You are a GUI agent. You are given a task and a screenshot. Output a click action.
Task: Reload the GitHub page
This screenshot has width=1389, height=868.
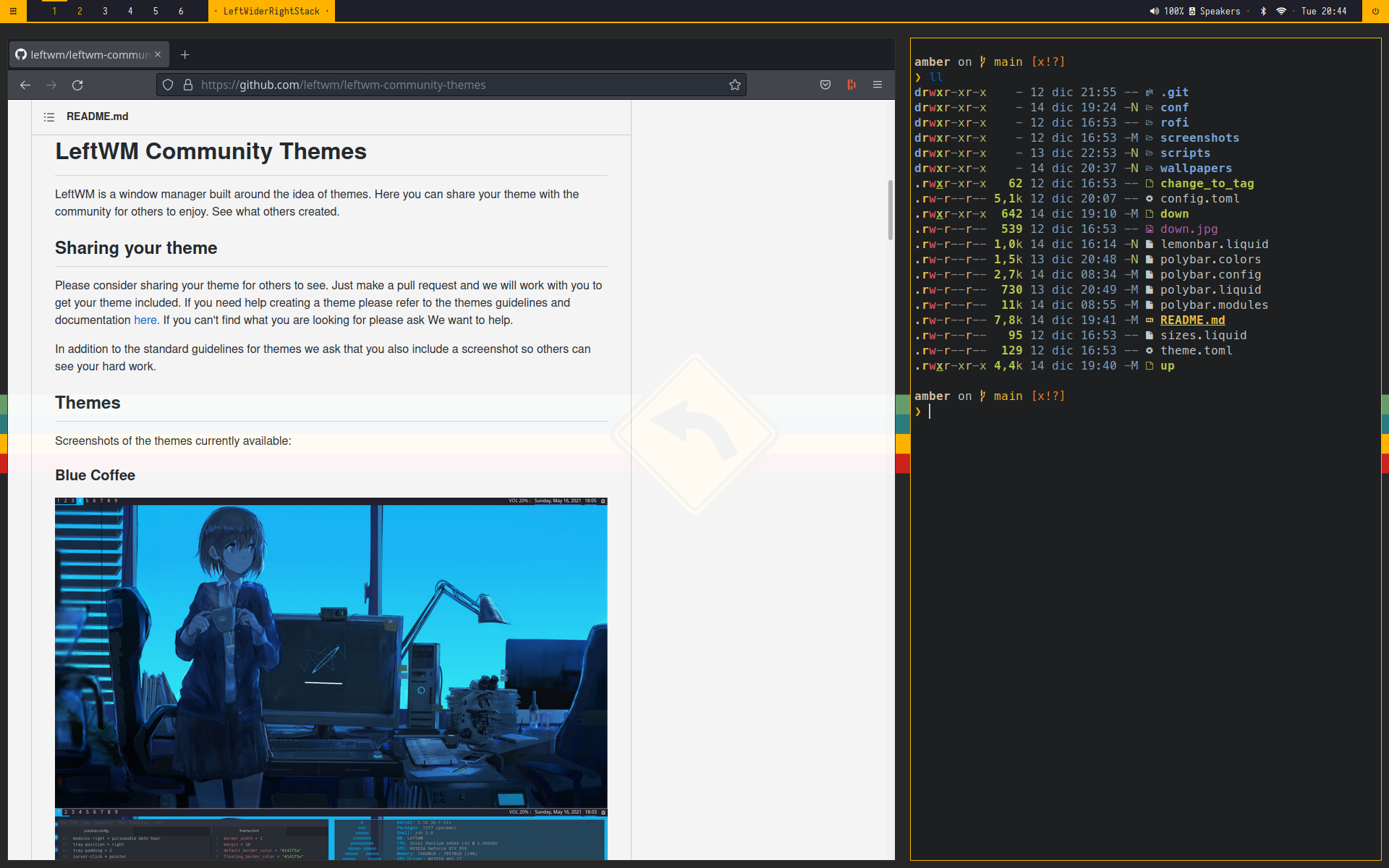click(x=77, y=85)
